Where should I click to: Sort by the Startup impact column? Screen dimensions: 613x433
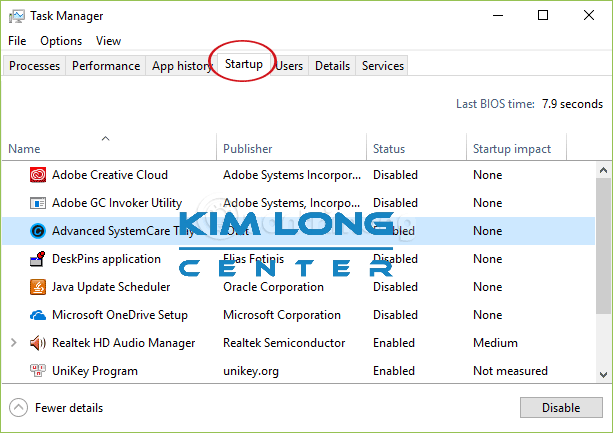click(512, 149)
